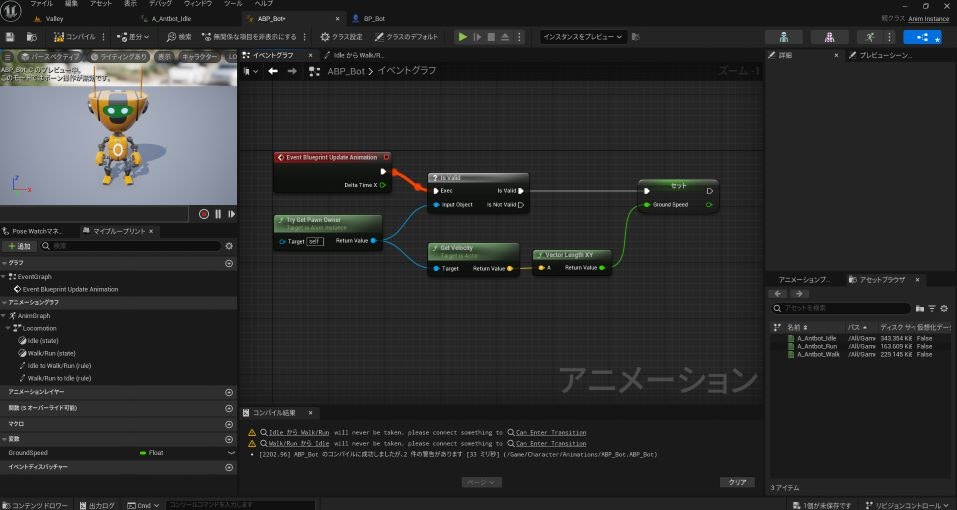
Task: Collapse the グラフ section
Action: click(4, 263)
